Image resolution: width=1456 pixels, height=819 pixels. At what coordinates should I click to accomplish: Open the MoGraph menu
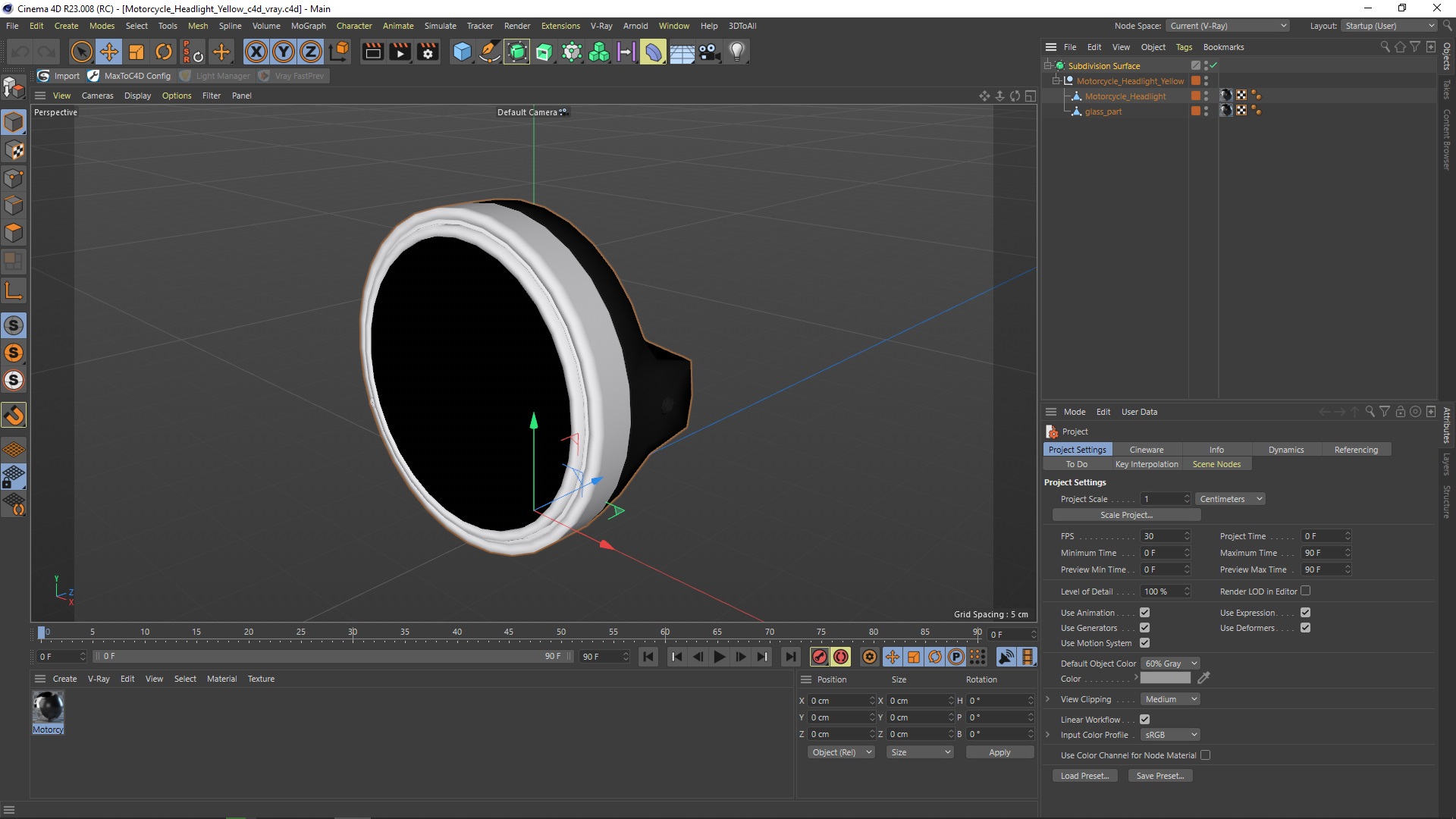[308, 26]
